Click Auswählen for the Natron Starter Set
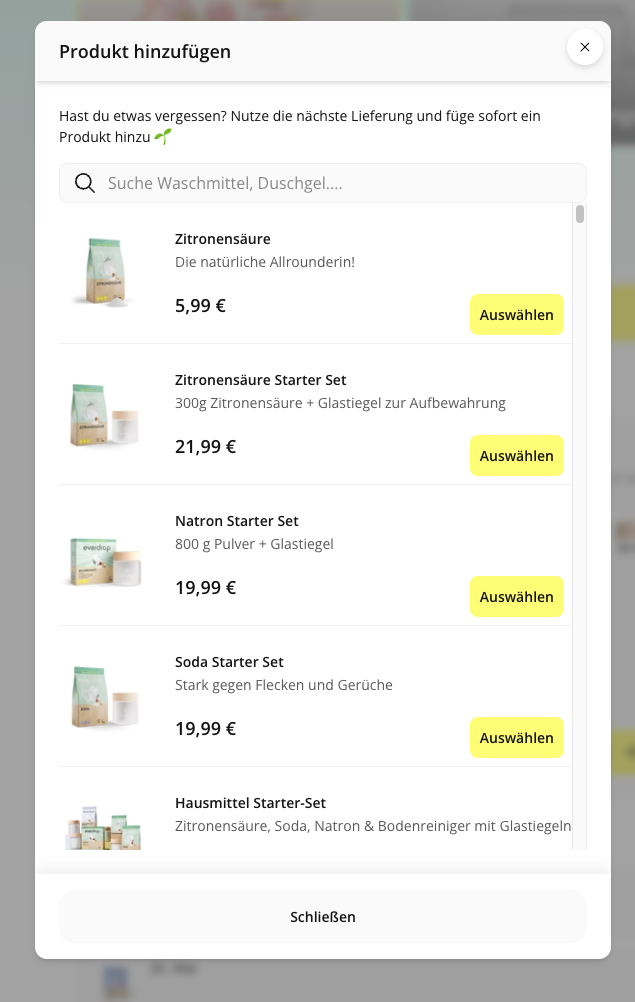 point(516,596)
